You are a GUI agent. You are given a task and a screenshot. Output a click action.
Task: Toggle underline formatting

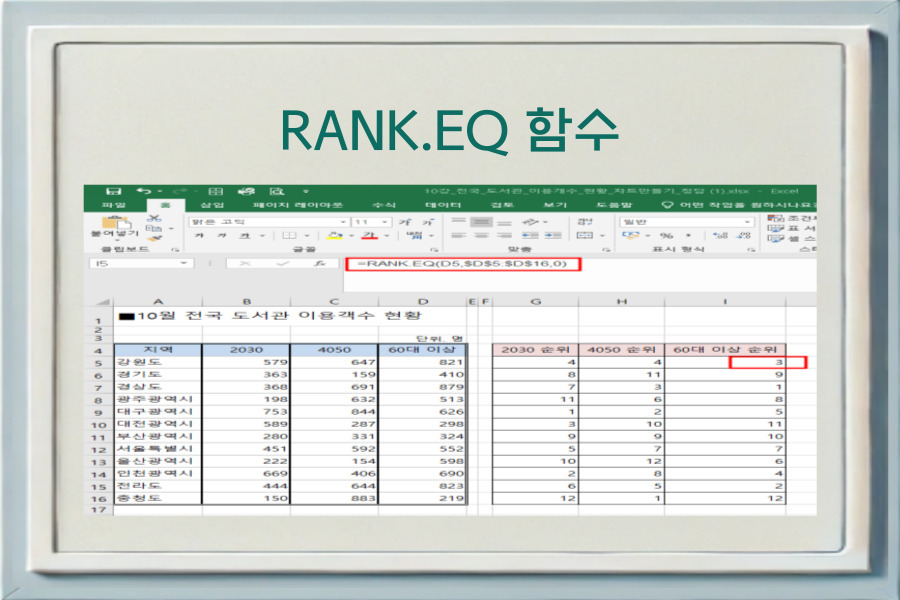click(x=245, y=235)
